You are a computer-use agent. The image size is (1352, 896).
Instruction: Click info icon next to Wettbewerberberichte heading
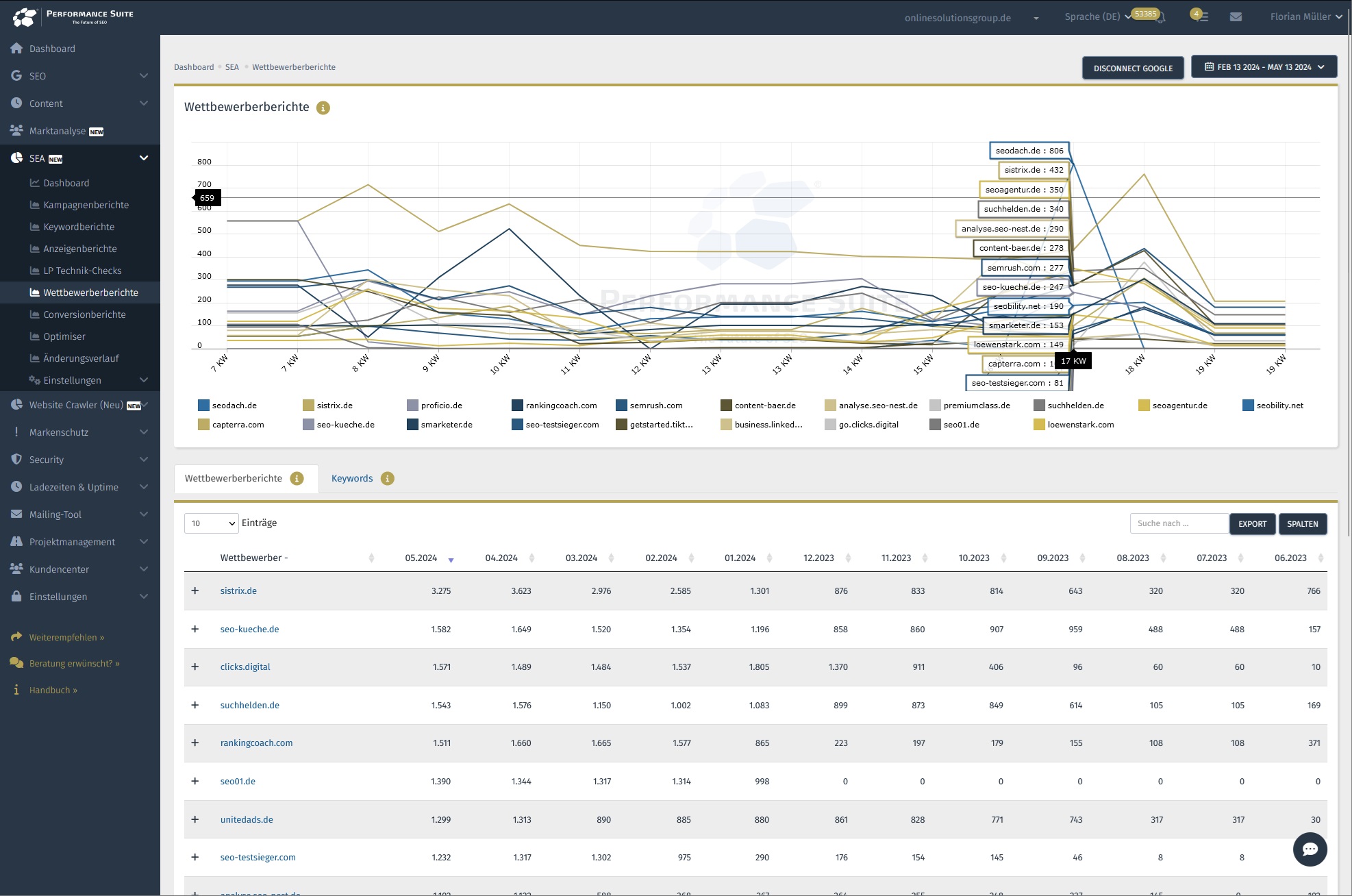click(x=323, y=108)
